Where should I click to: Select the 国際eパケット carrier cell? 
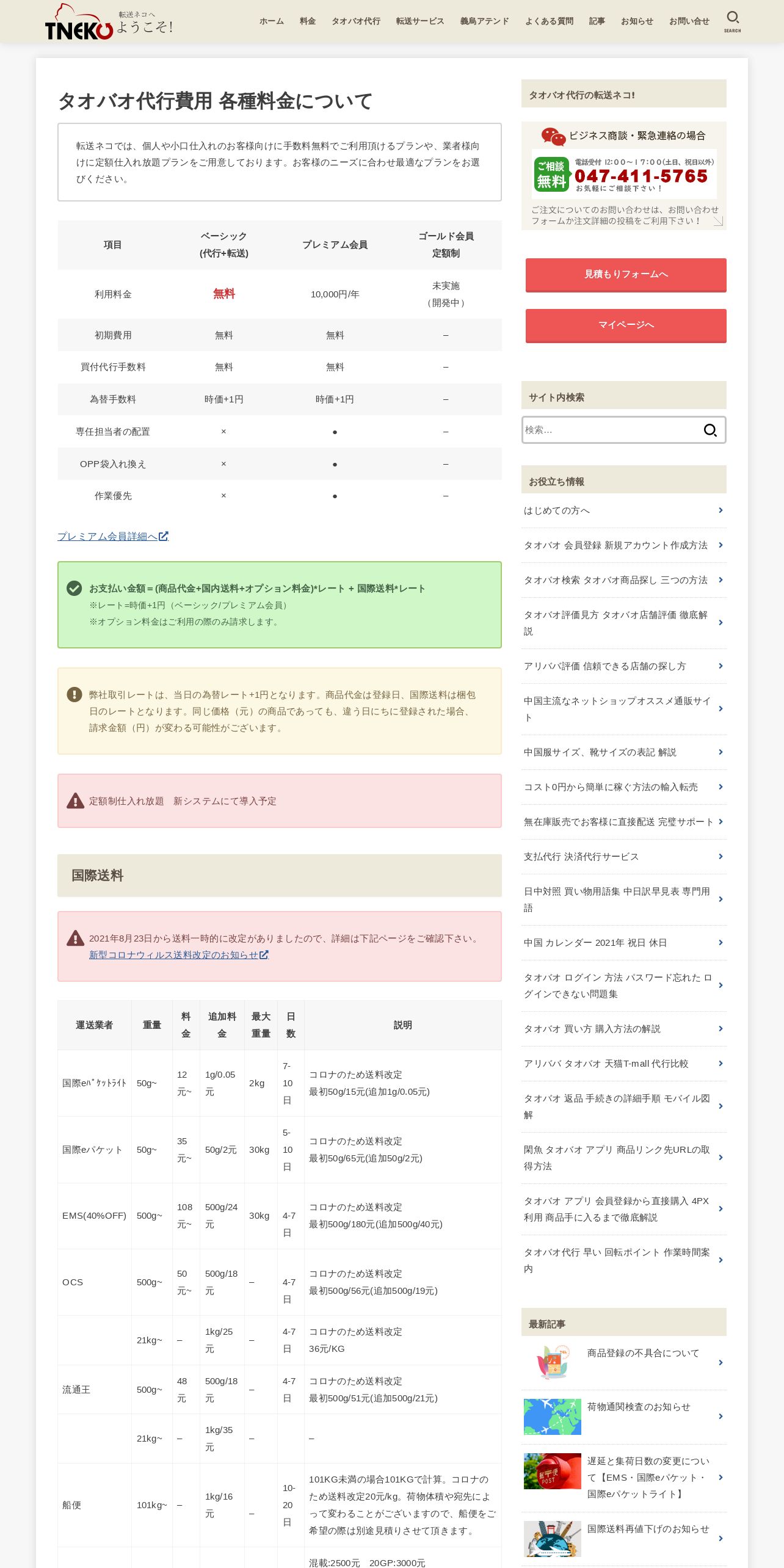[94, 1150]
